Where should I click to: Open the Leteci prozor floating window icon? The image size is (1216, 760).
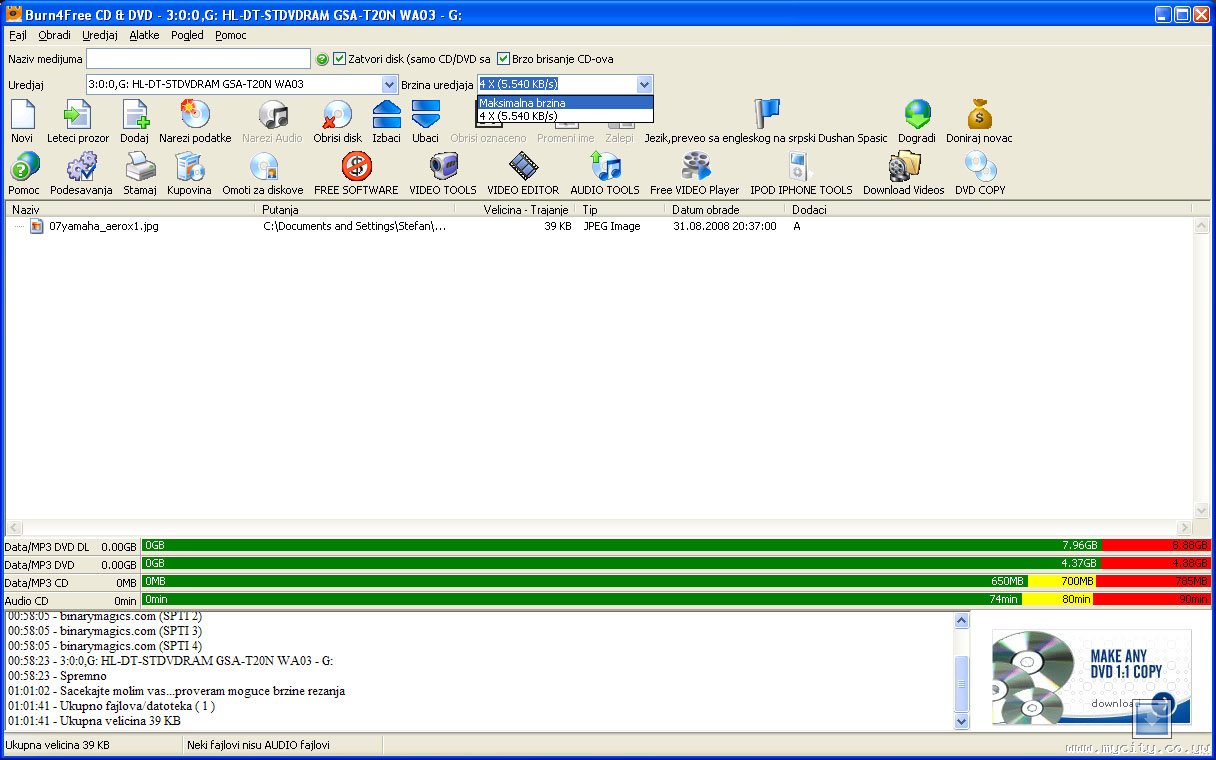pos(78,114)
